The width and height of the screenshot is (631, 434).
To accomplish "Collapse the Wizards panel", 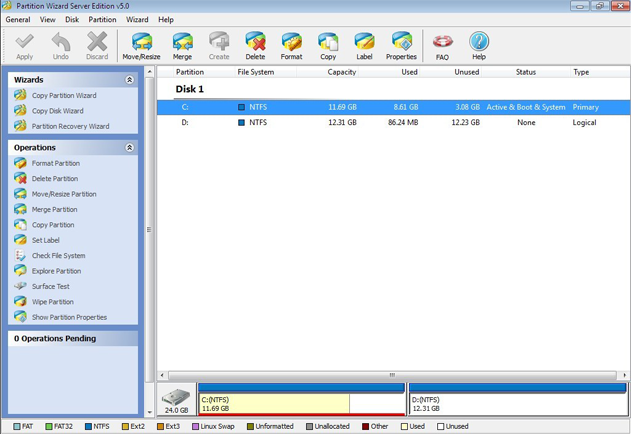I will click(x=129, y=80).
